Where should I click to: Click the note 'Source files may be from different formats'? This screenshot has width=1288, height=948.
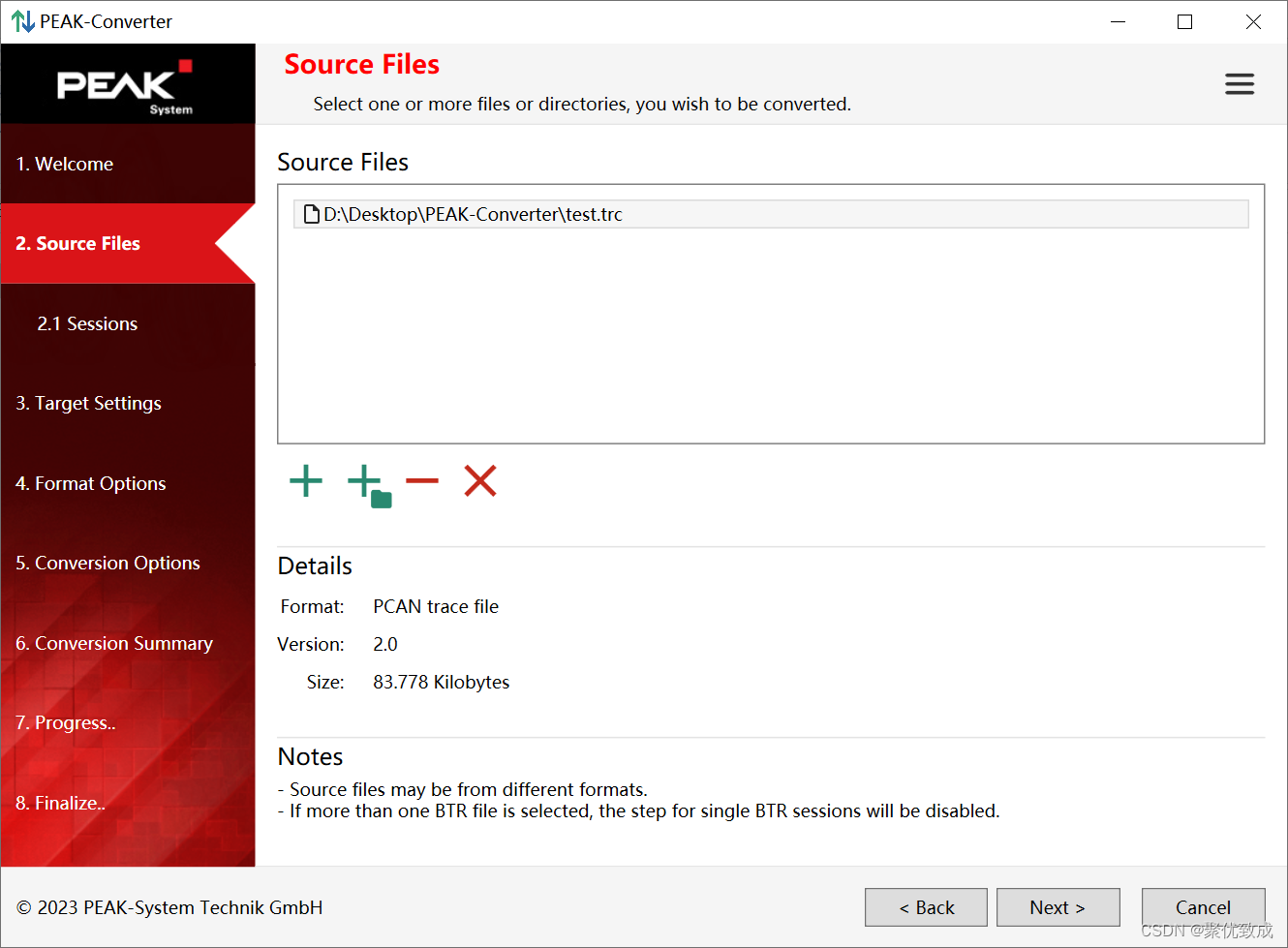click(463, 789)
